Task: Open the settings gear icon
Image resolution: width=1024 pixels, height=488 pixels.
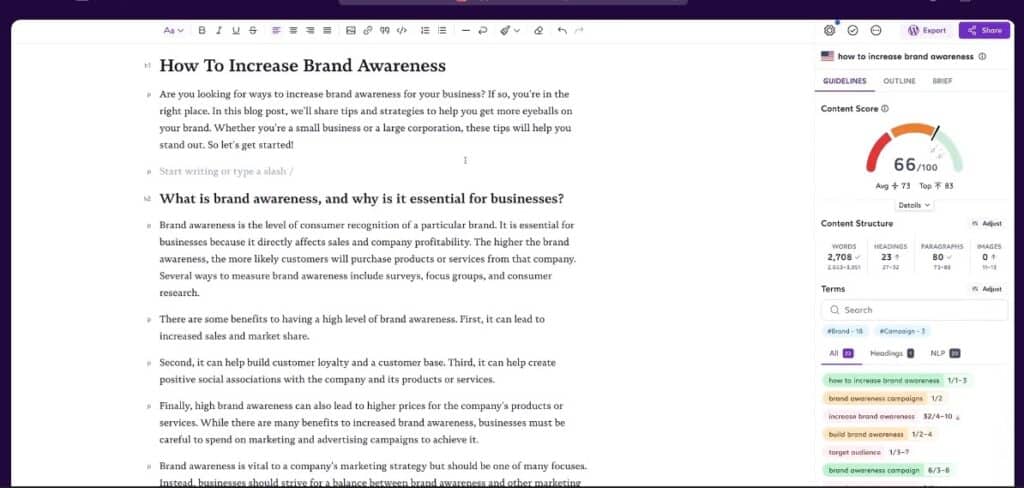Action: [829, 30]
